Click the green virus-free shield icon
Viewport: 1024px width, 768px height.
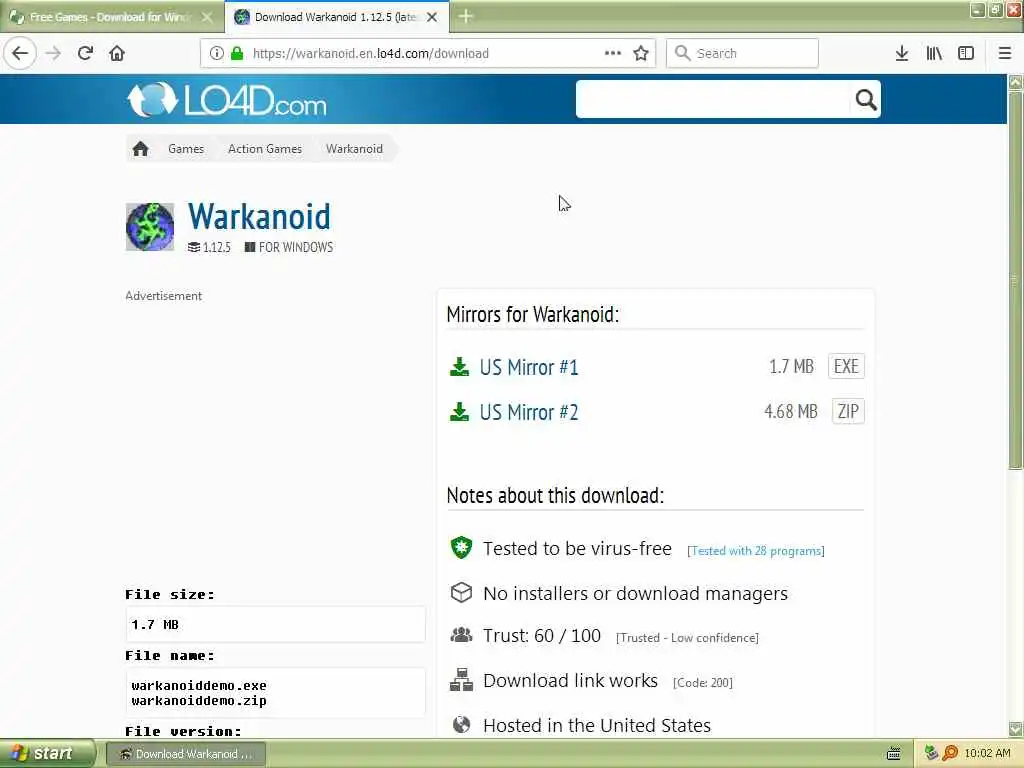461,547
